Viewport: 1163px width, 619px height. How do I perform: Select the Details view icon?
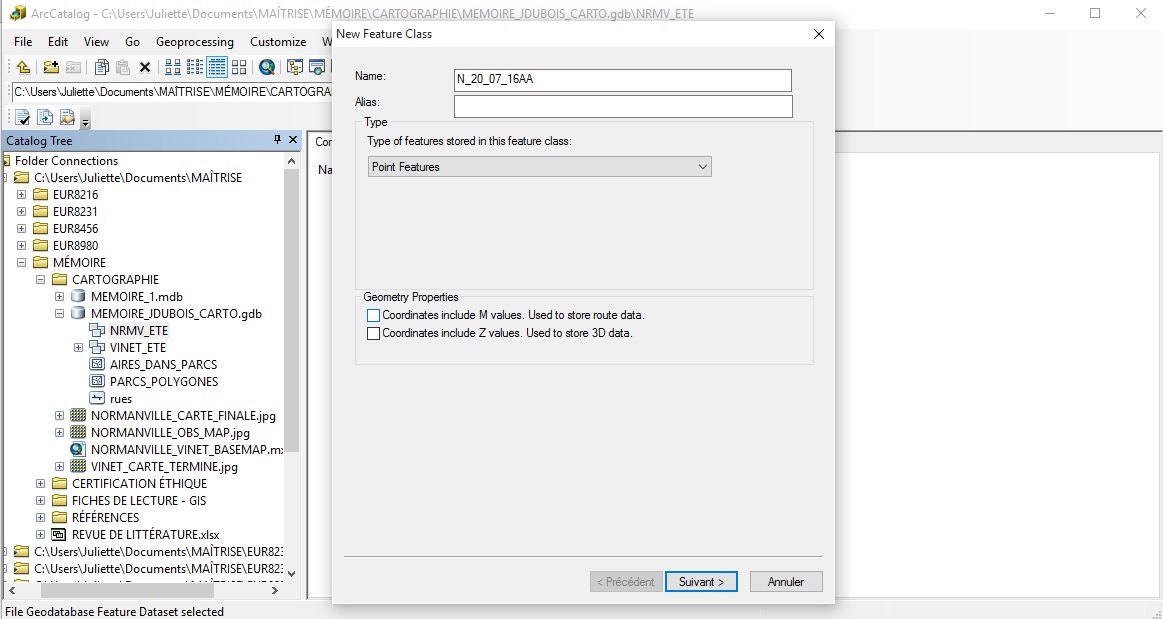(x=217, y=67)
